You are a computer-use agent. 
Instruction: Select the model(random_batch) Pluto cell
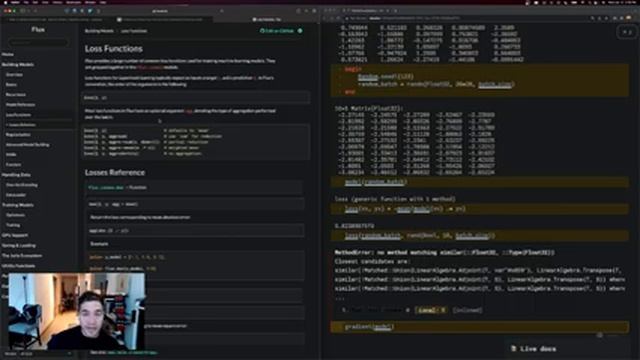[480, 182]
